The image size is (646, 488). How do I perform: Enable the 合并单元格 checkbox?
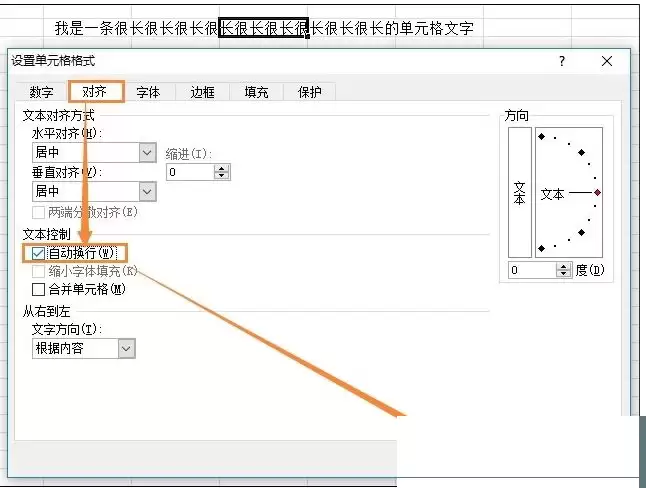[x=38, y=289]
